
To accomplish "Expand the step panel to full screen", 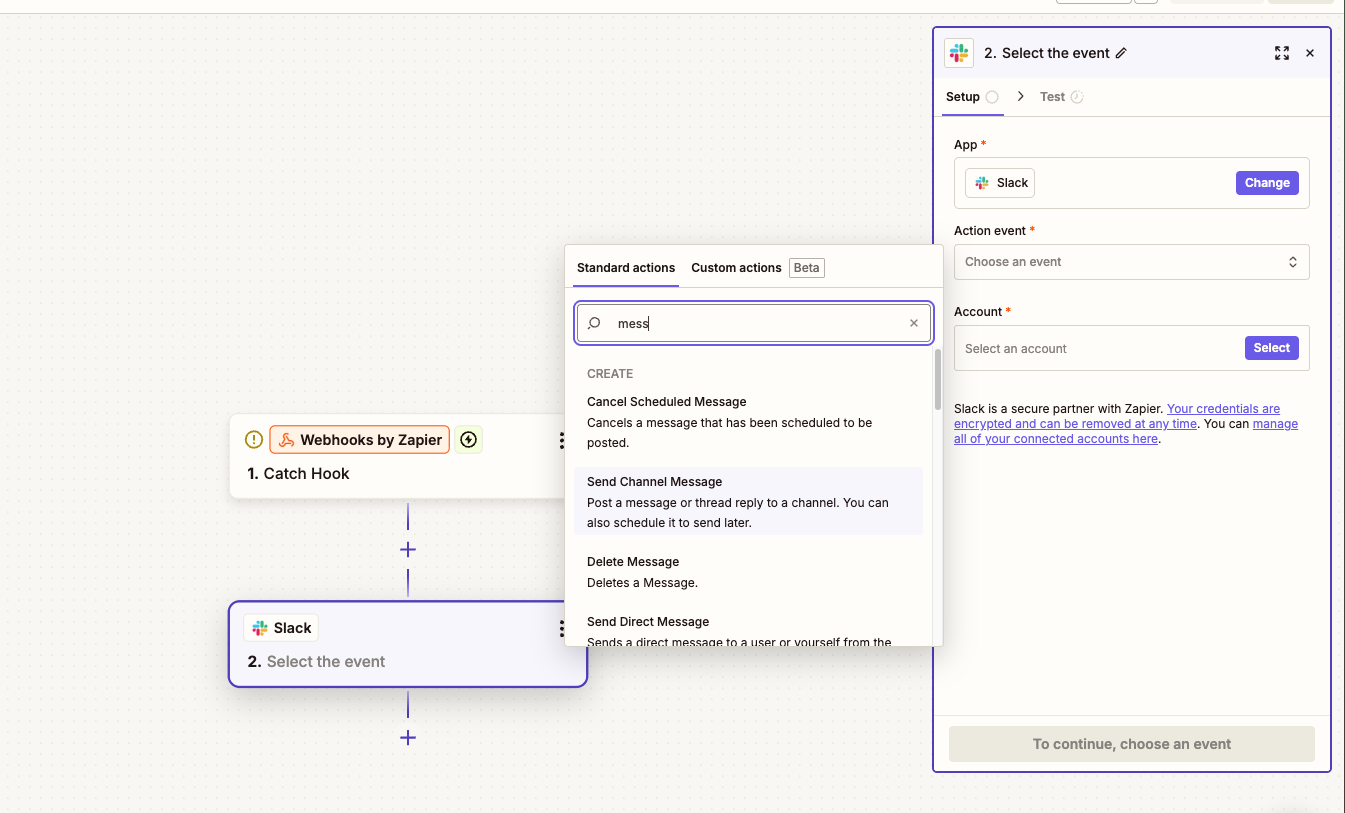I will 1281,53.
